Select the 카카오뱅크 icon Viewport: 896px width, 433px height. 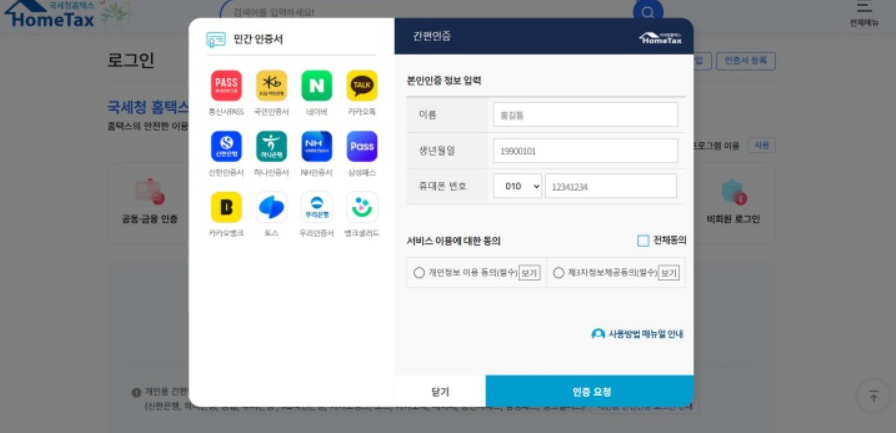pos(226,207)
